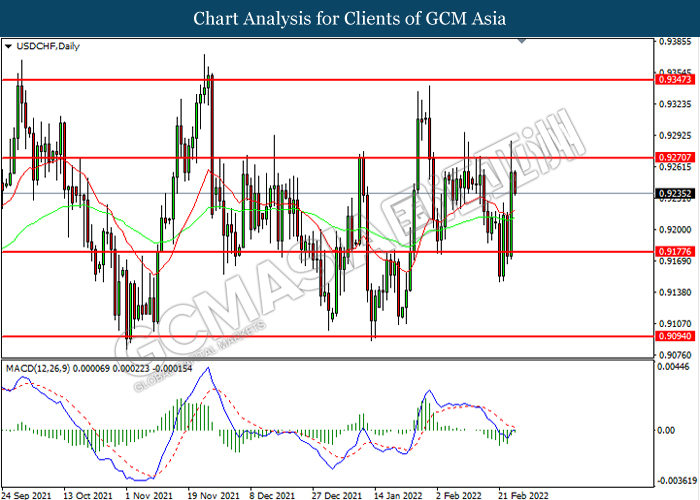Image resolution: width=700 pixels, height=500 pixels.
Task: Select the 0.90940 support price label
Action: (x=675, y=336)
